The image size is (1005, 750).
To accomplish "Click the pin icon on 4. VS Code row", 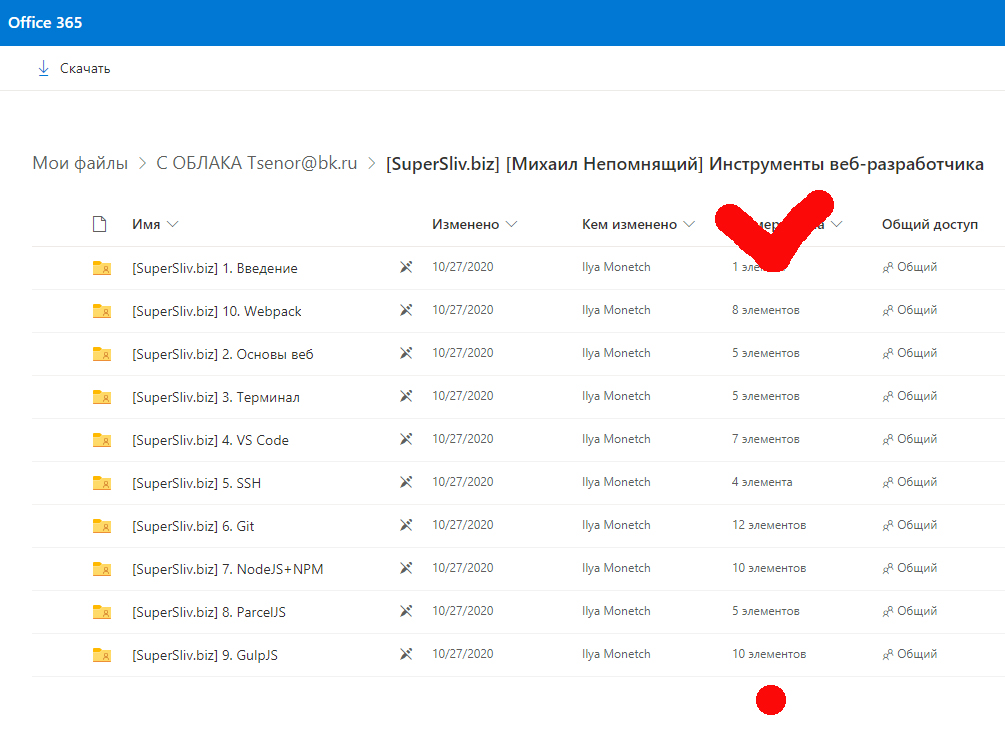I will coord(406,438).
